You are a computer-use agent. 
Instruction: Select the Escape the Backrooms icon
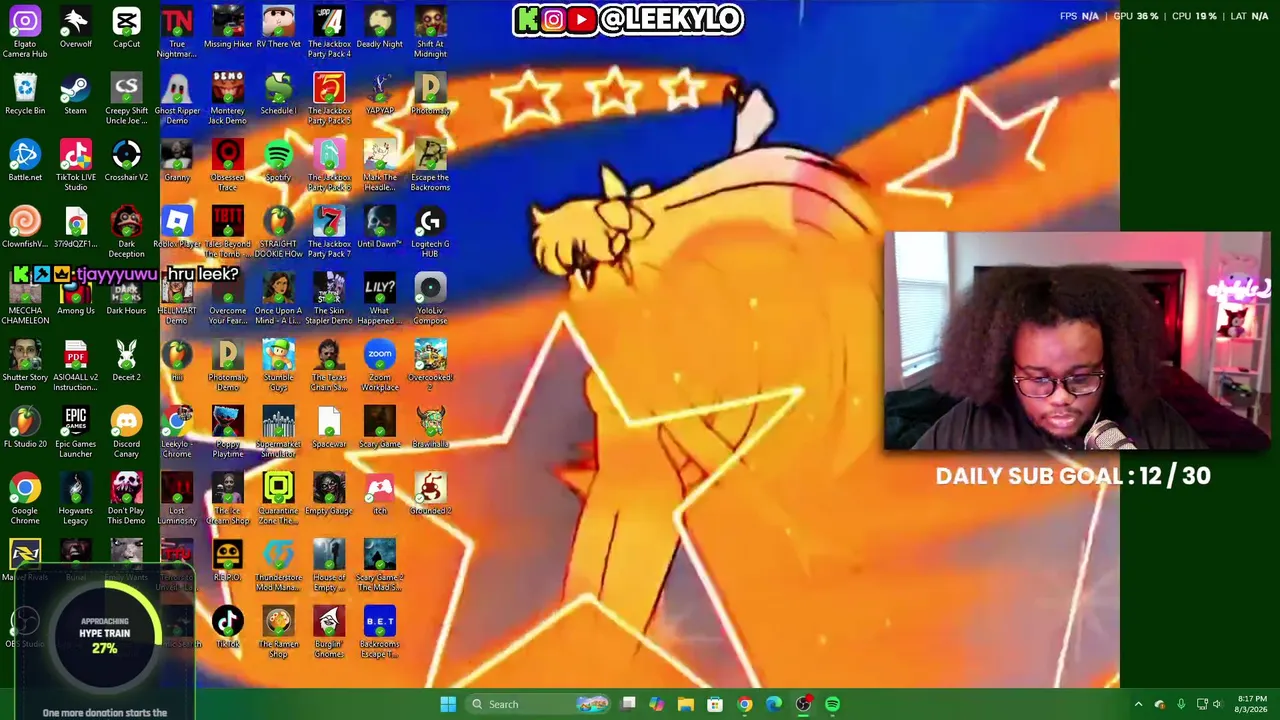point(430,165)
